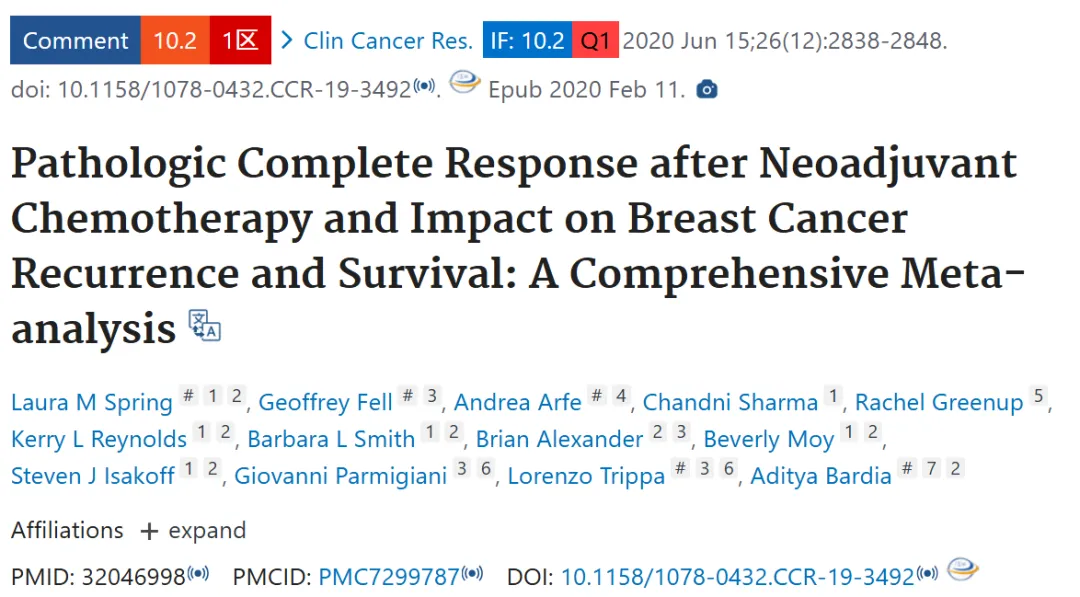Expand the Affiliations list
This screenshot has height=597, width=1080.
click(193, 531)
